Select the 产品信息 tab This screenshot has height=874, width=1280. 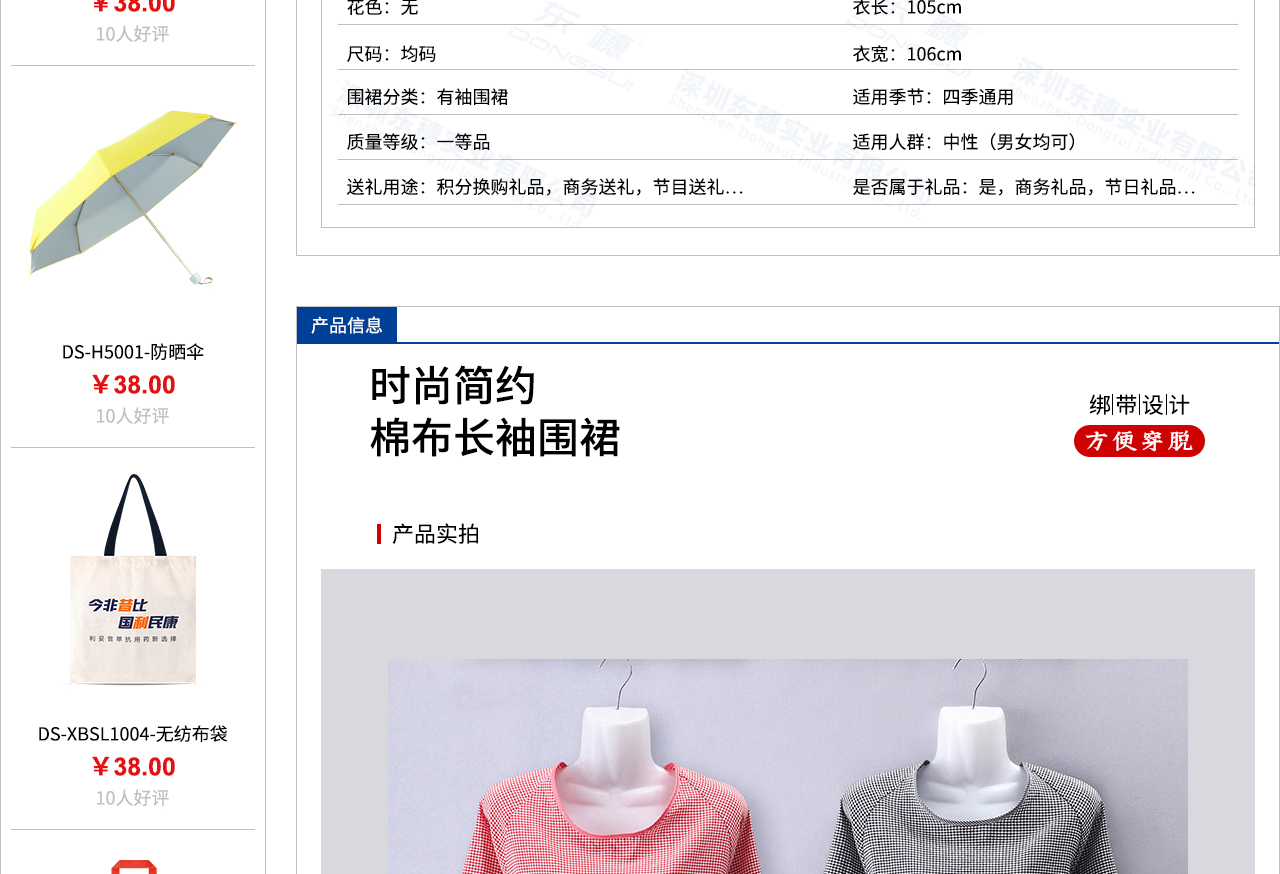(347, 325)
